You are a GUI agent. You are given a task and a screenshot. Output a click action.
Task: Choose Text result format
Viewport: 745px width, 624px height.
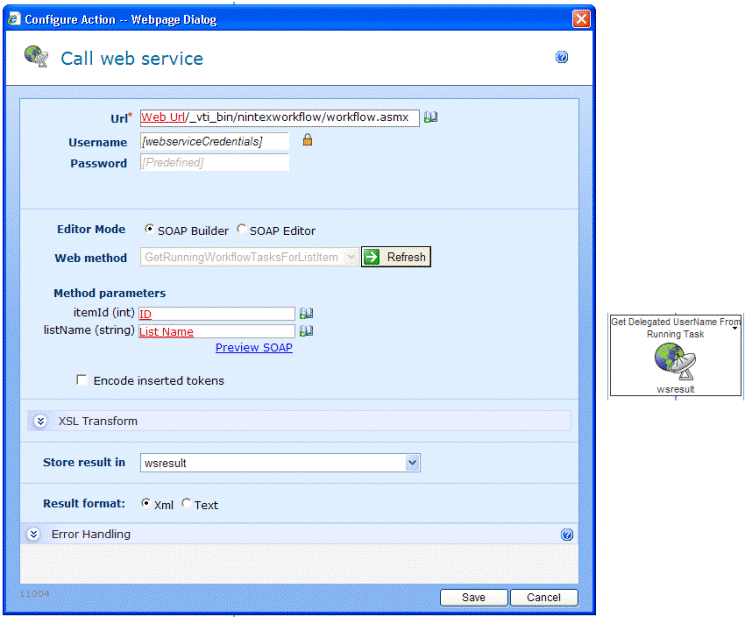[x=186, y=503]
